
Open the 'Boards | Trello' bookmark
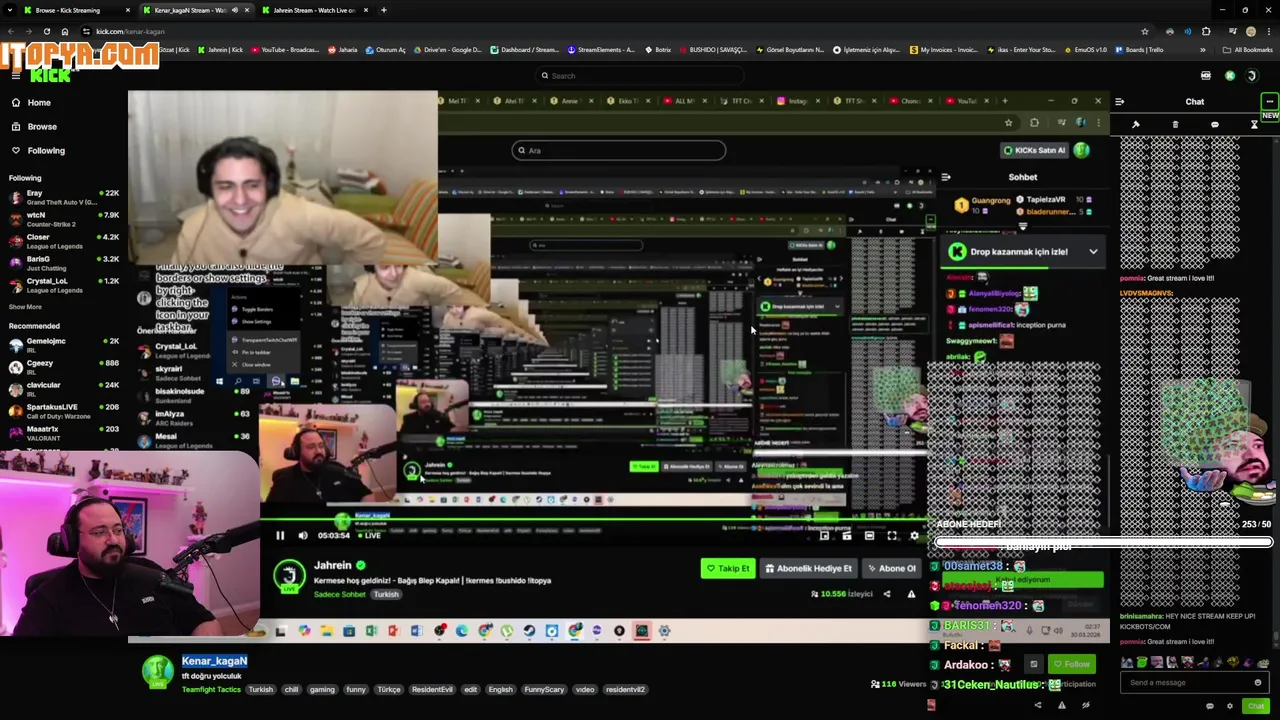tap(1140, 49)
